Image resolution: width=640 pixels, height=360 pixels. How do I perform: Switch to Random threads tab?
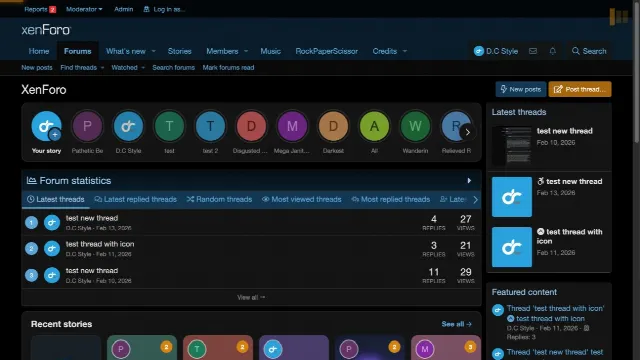(x=219, y=199)
